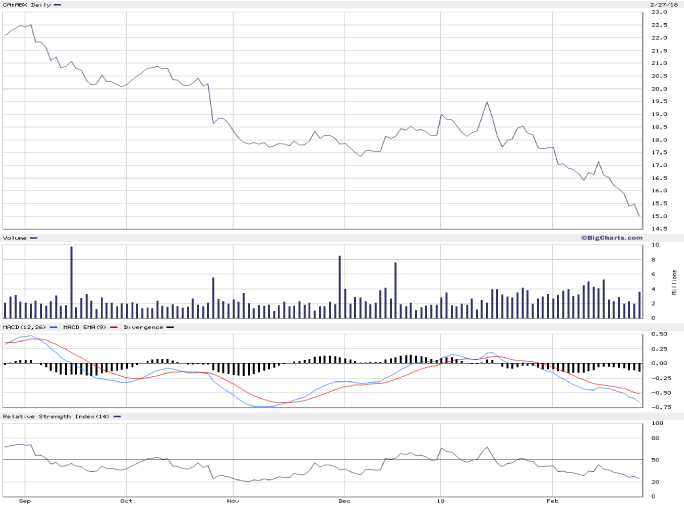This screenshot has width=684, height=506.
Task: Click the black Divergence legend swatch
Action: pos(170,327)
